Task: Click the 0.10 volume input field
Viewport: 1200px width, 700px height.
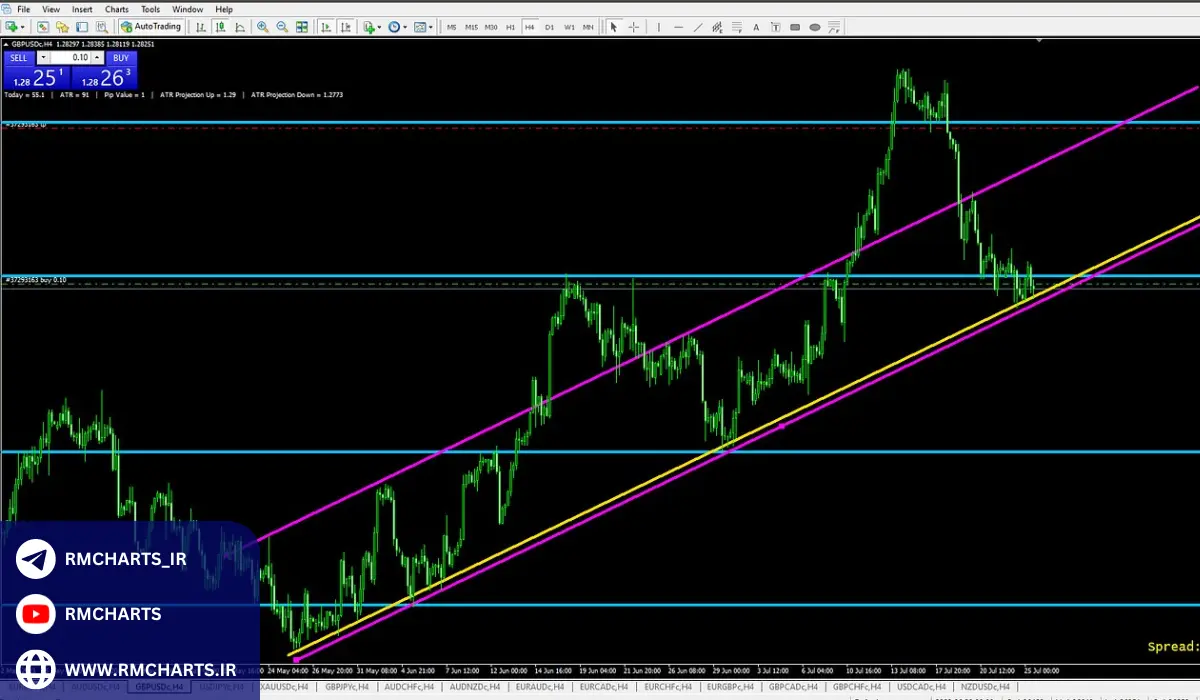Action: tap(72, 58)
